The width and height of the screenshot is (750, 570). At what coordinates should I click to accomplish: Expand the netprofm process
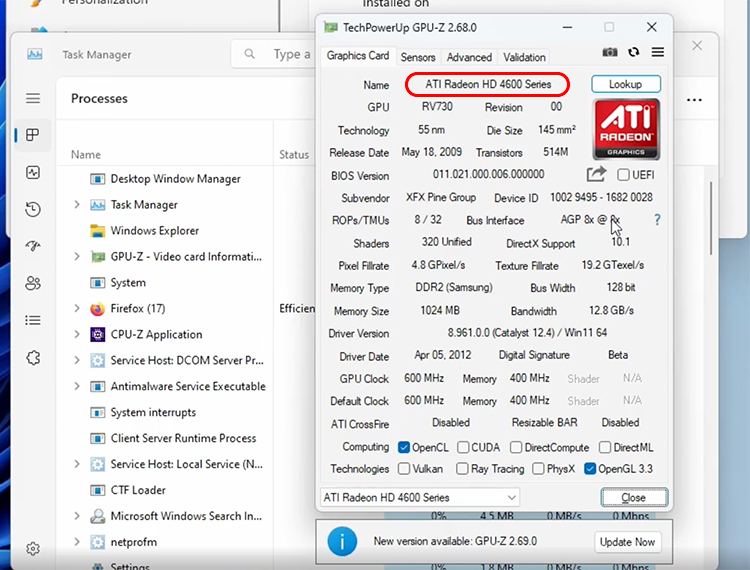(77, 542)
